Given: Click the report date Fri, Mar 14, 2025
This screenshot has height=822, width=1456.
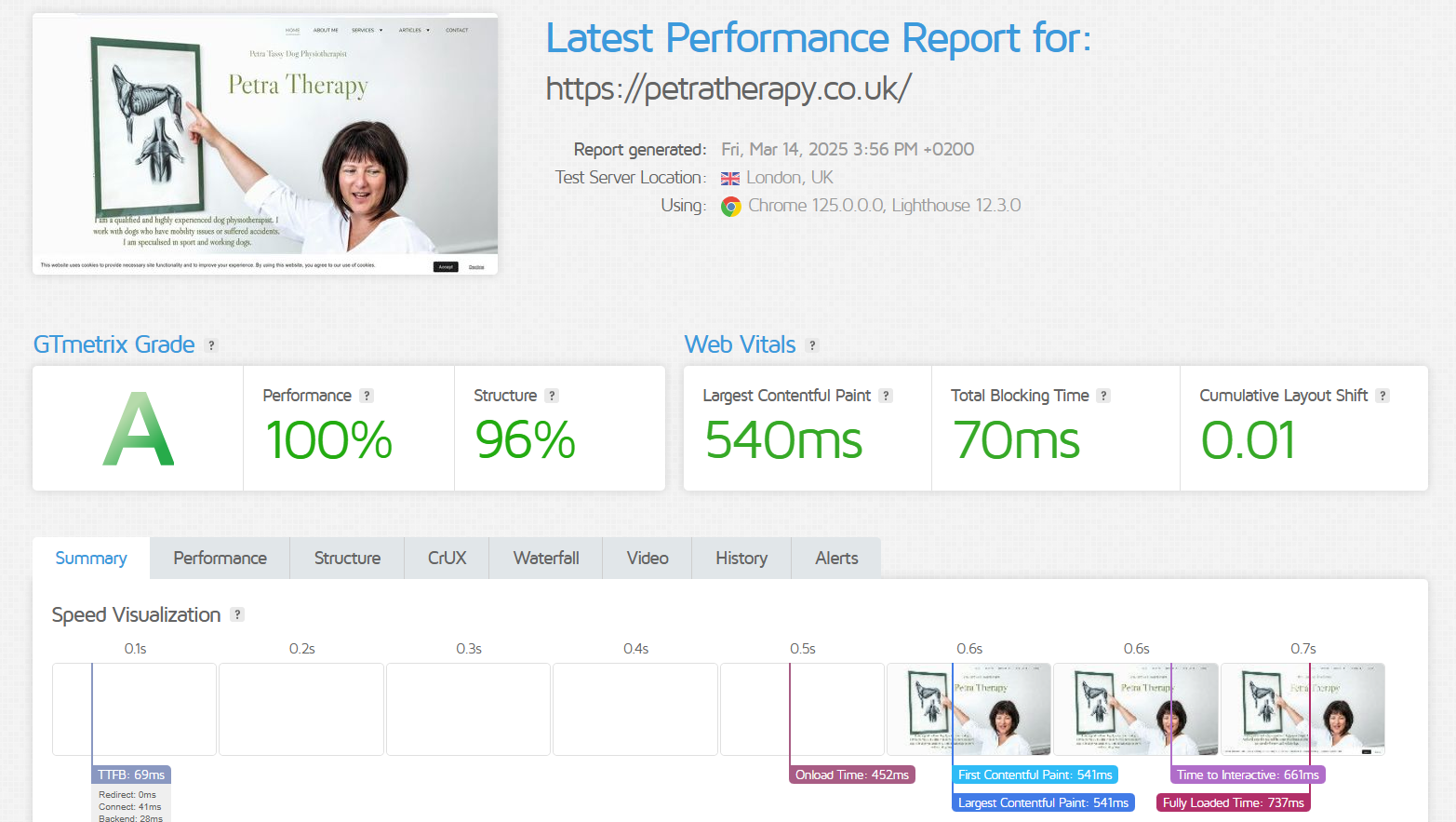Looking at the screenshot, I should click(848, 150).
